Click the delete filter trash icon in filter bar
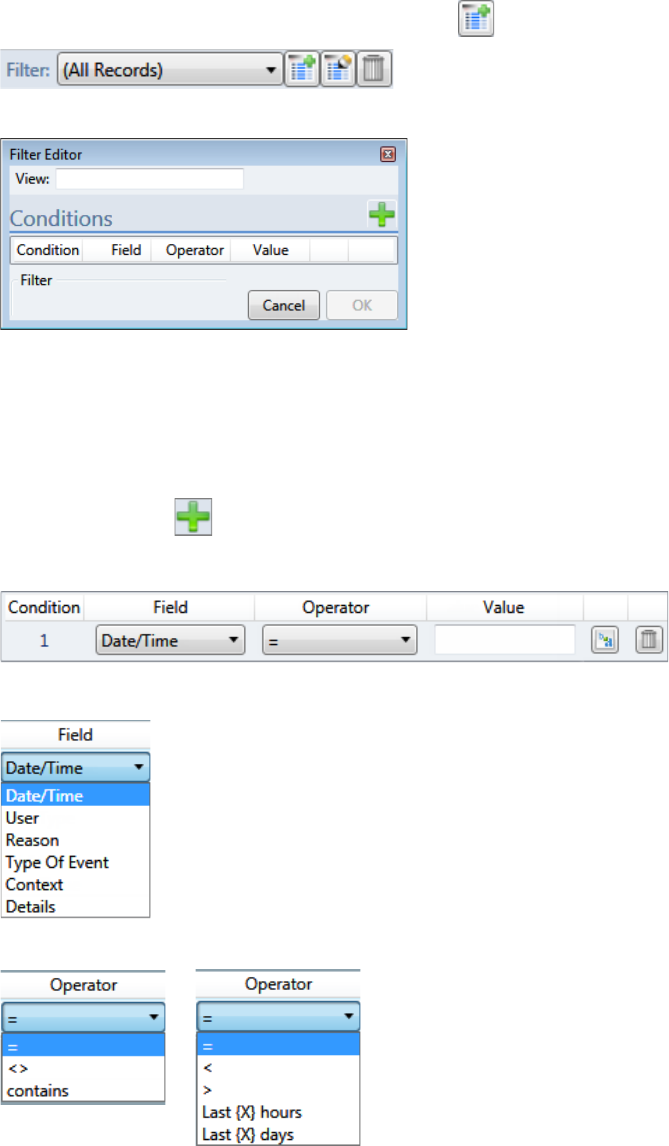This screenshot has height=1146, width=669. point(374,69)
